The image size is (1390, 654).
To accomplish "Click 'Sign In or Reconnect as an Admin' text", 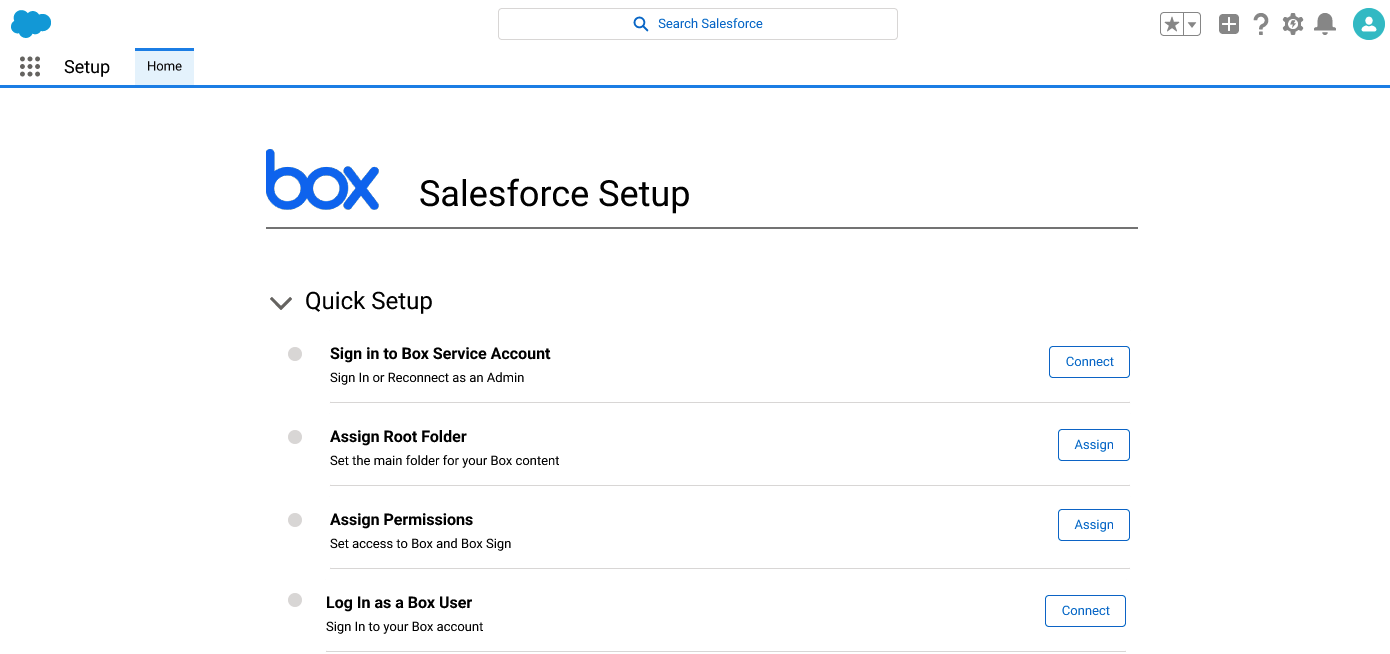I will [x=427, y=378].
